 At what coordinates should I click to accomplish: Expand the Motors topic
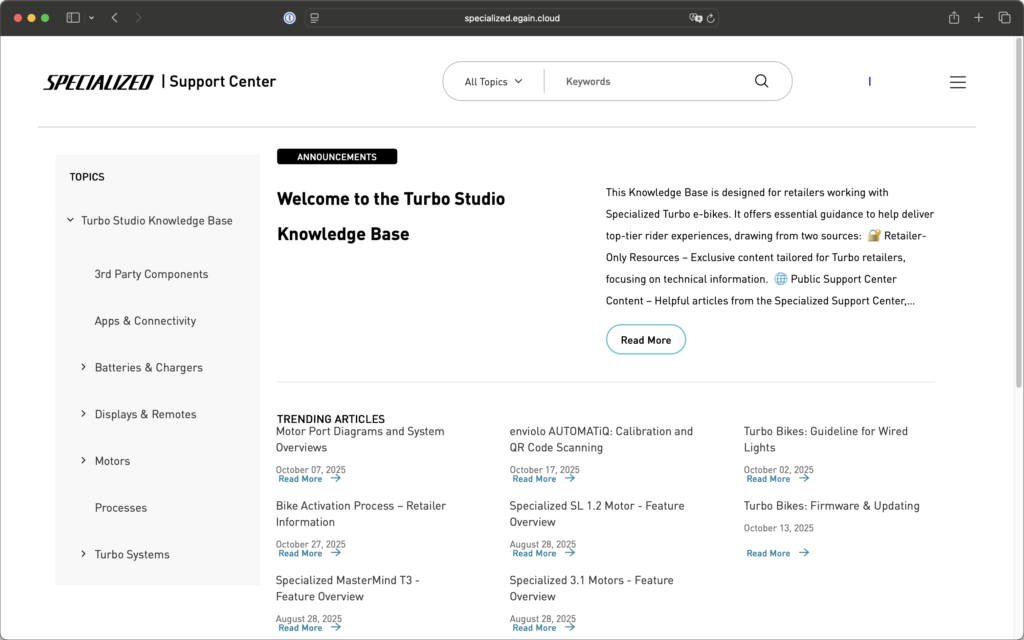(x=84, y=461)
